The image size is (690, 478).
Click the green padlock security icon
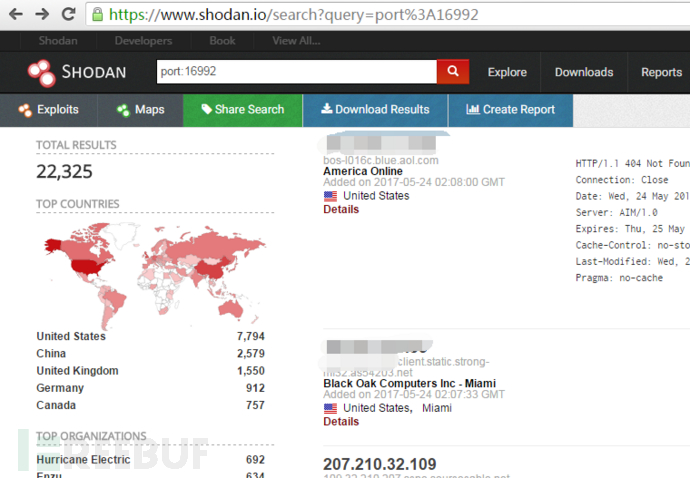(x=97, y=15)
